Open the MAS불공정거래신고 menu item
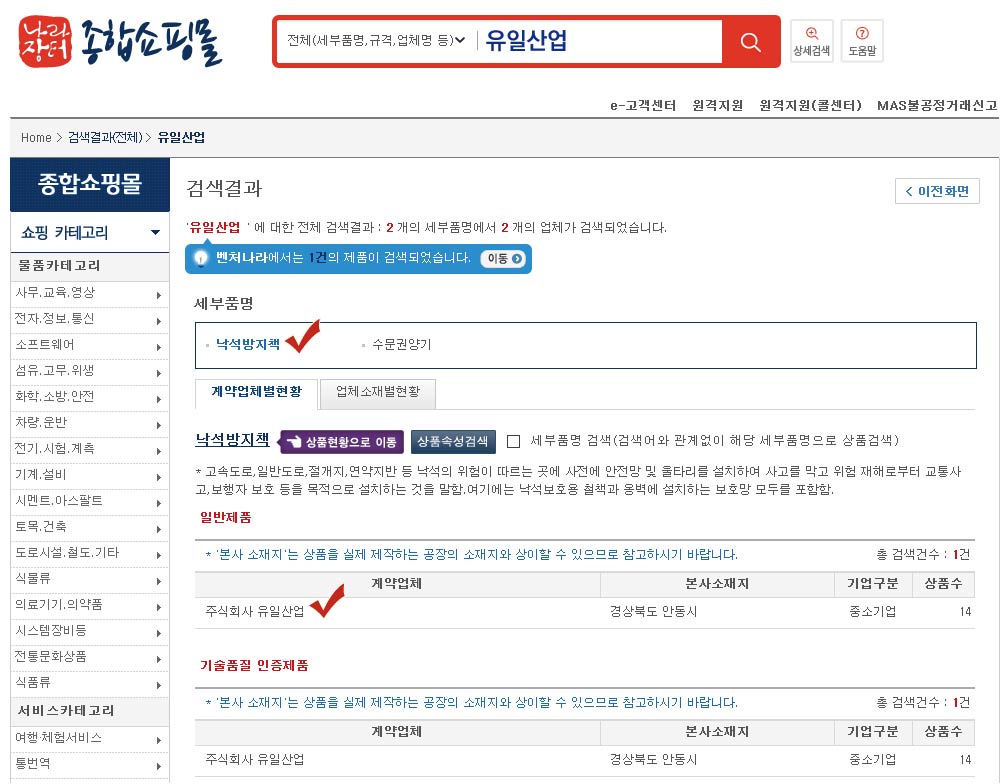The height and width of the screenshot is (784, 1008). click(x=937, y=105)
